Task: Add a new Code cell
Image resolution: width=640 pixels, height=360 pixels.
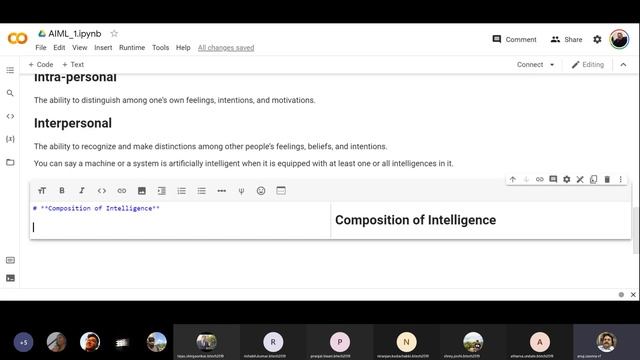Action: (x=41, y=64)
